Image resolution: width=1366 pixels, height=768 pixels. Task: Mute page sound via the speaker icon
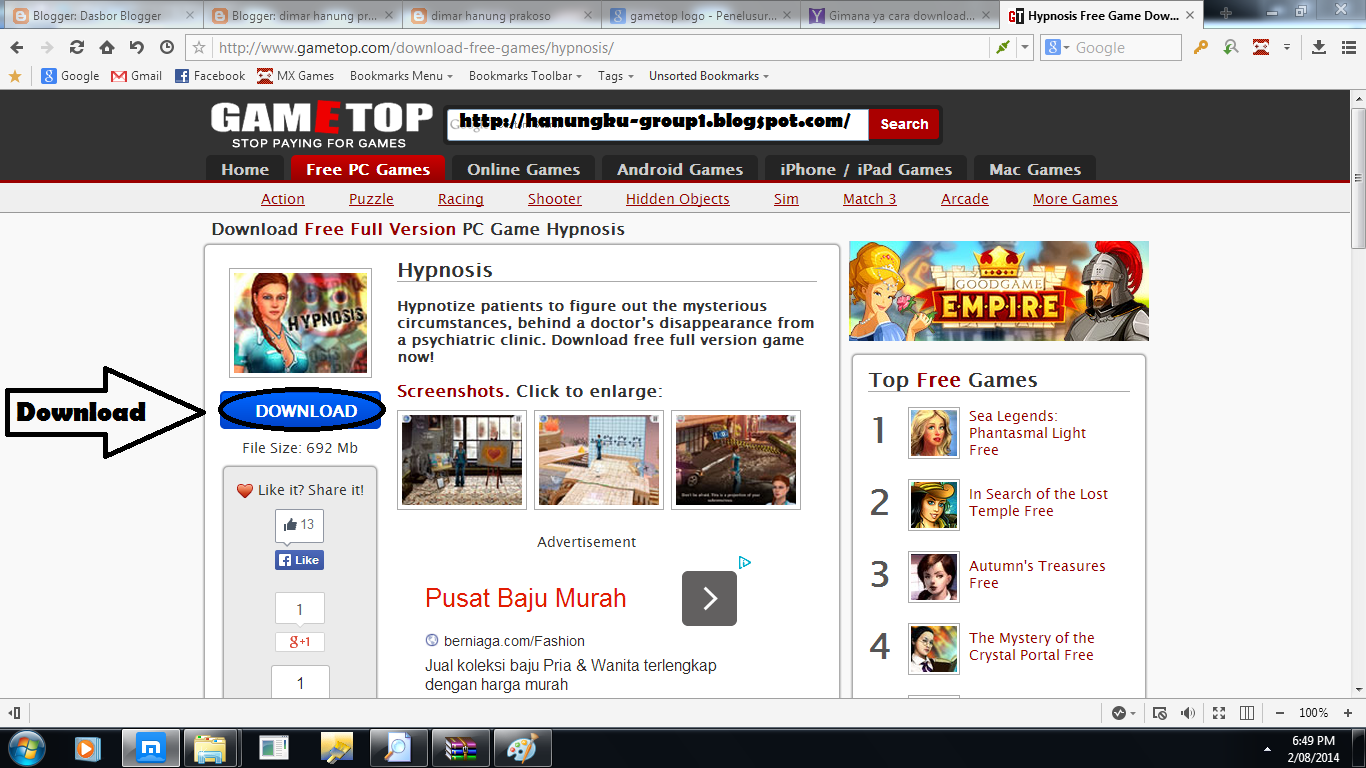pyautogui.click(x=1188, y=713)
